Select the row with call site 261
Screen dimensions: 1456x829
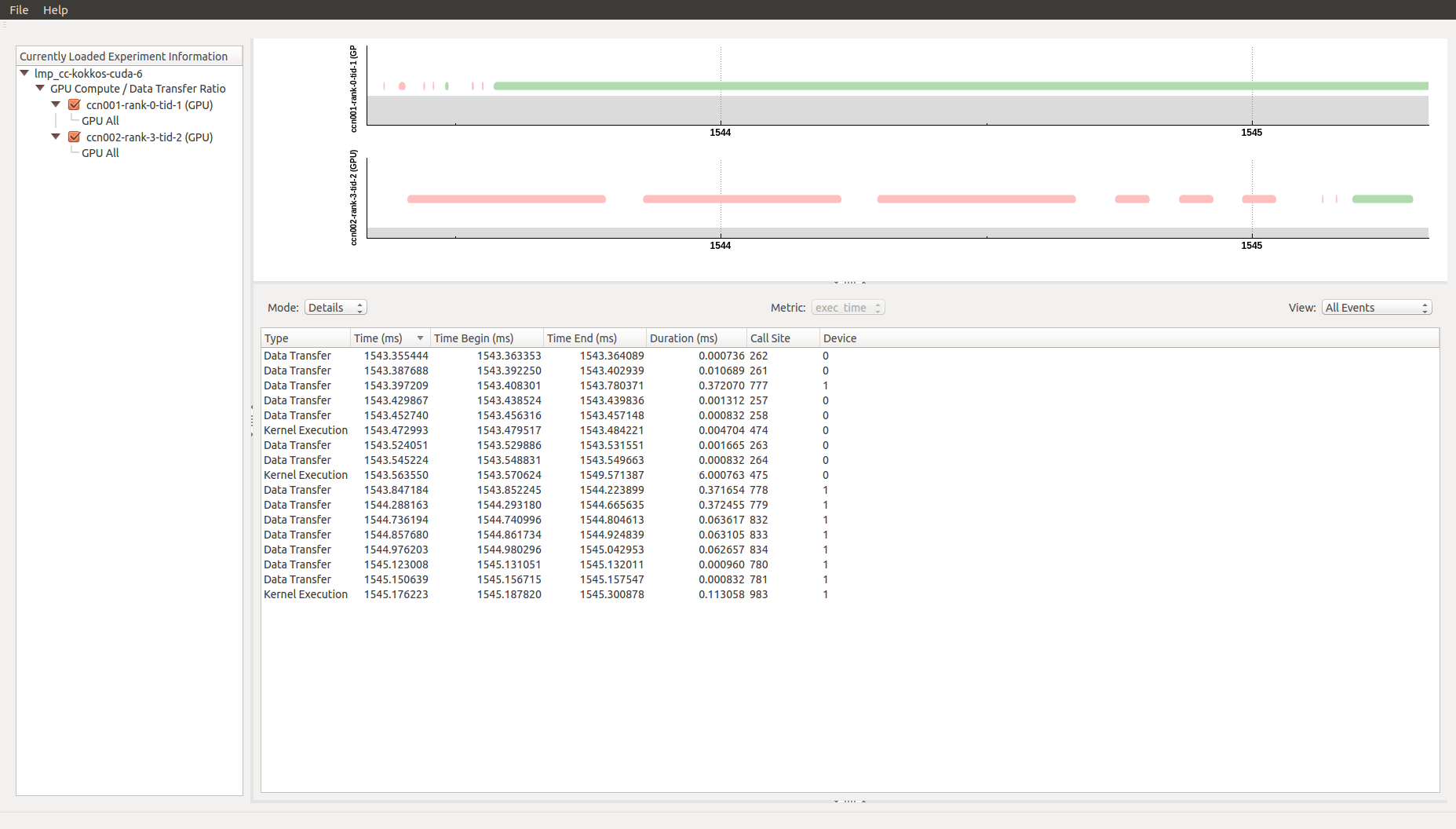[x=850, y=371]
